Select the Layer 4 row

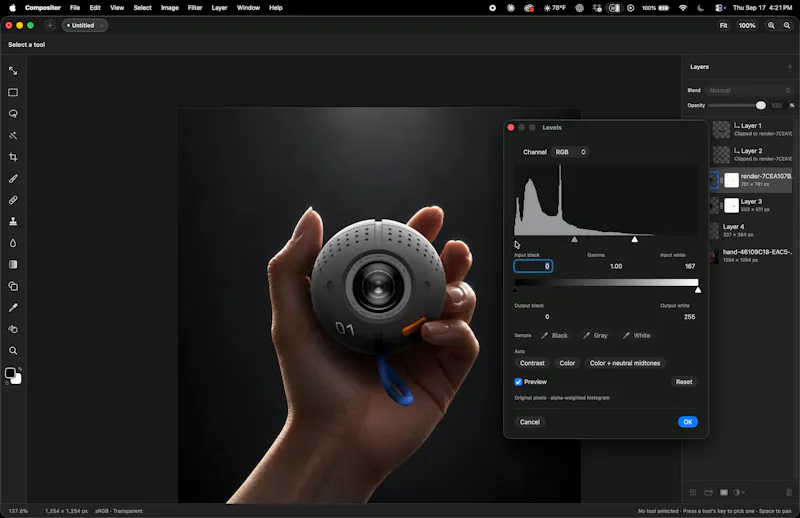751,231
